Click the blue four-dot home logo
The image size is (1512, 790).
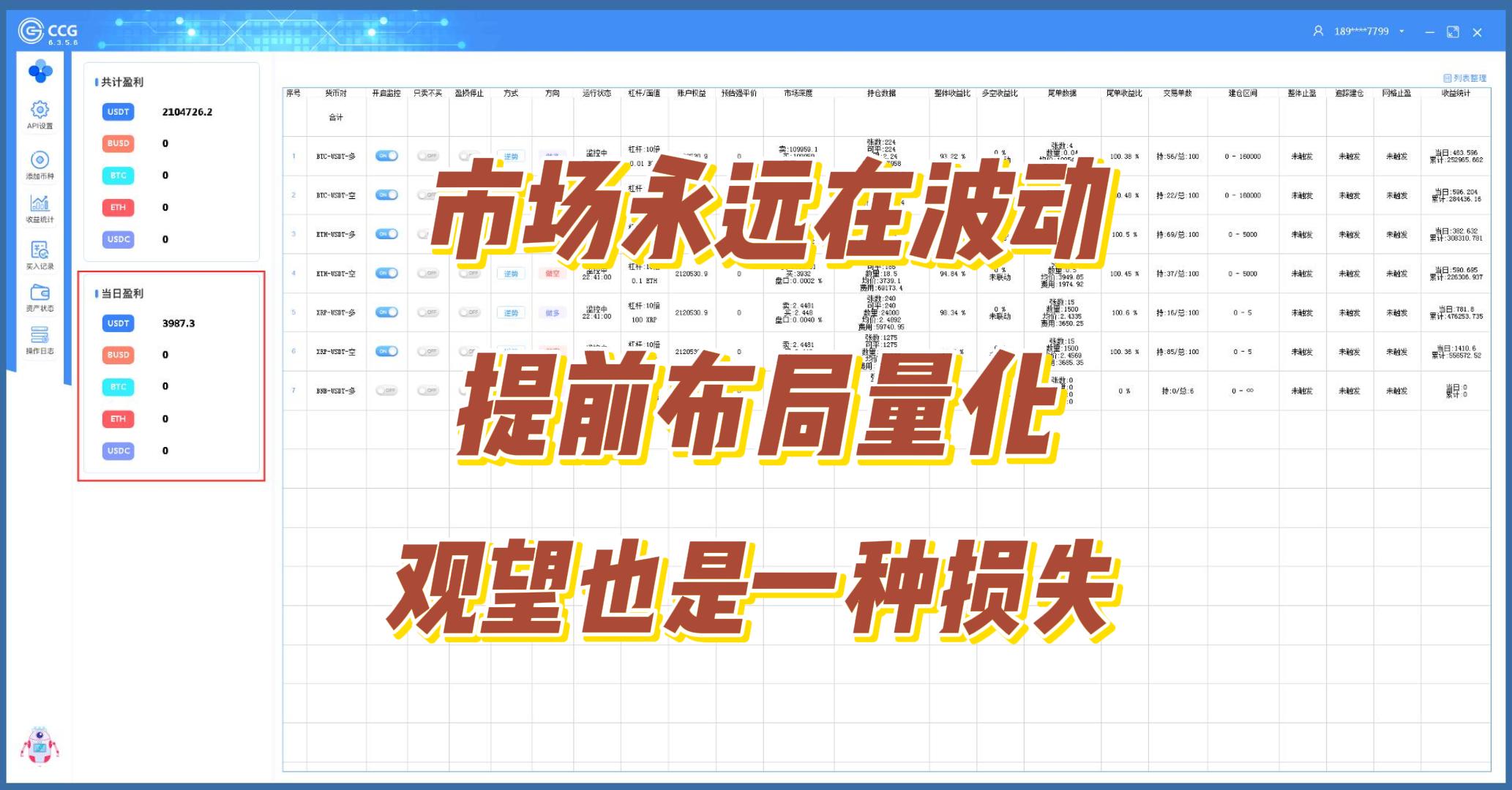tap(40, 72)
